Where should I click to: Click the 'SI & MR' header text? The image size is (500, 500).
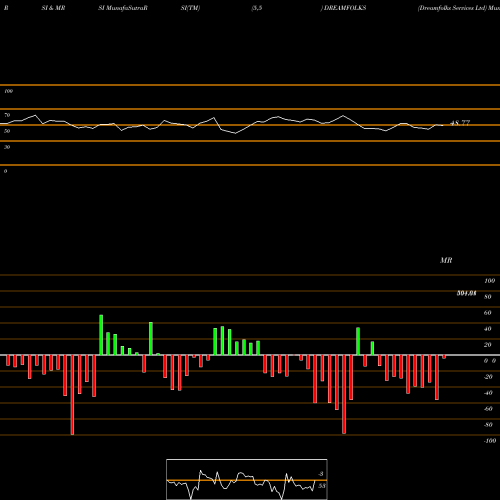tap(53, 8)
